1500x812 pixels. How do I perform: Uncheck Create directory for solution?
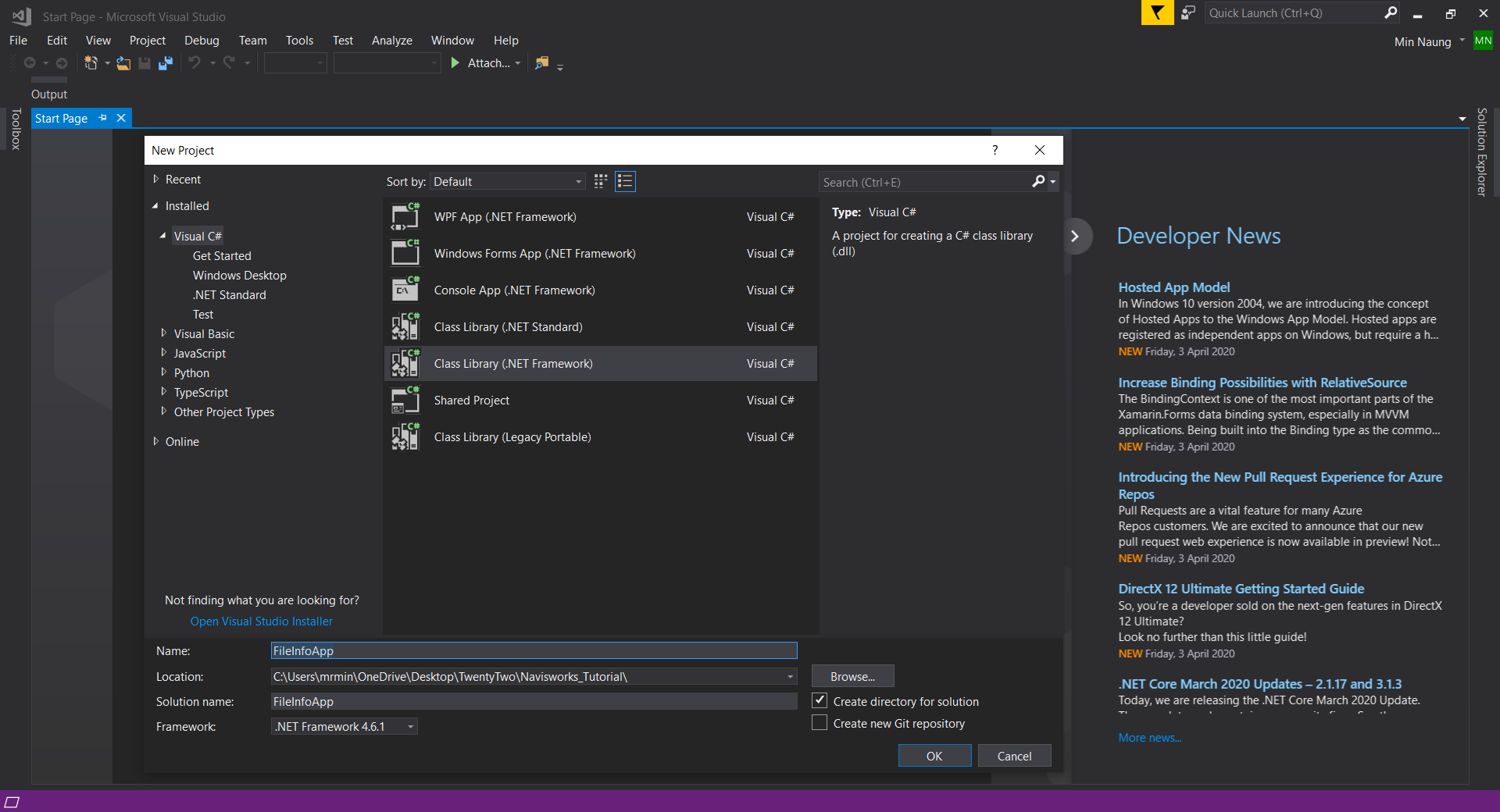click(819, 700)
